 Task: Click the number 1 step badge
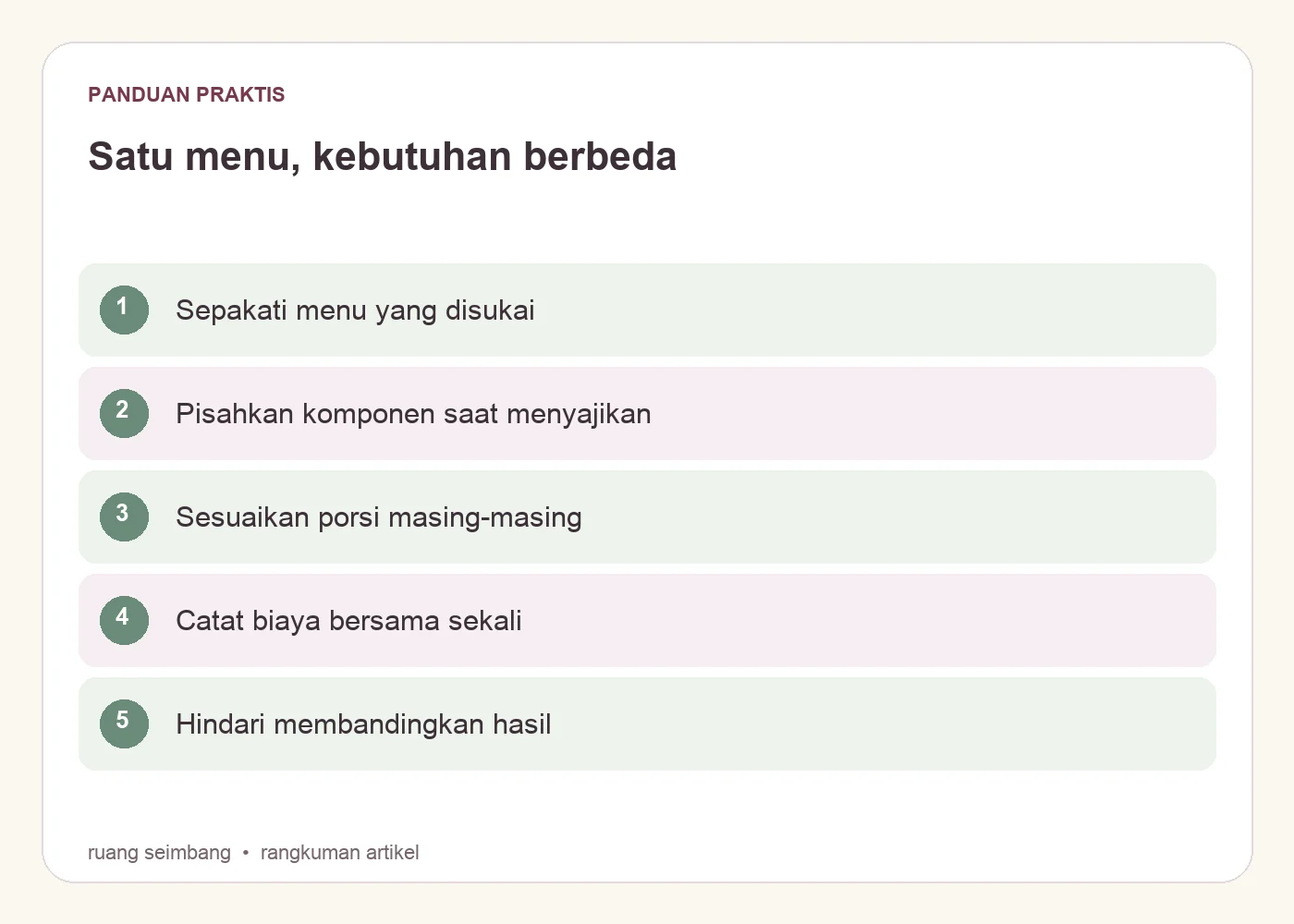tap(124, 310)
